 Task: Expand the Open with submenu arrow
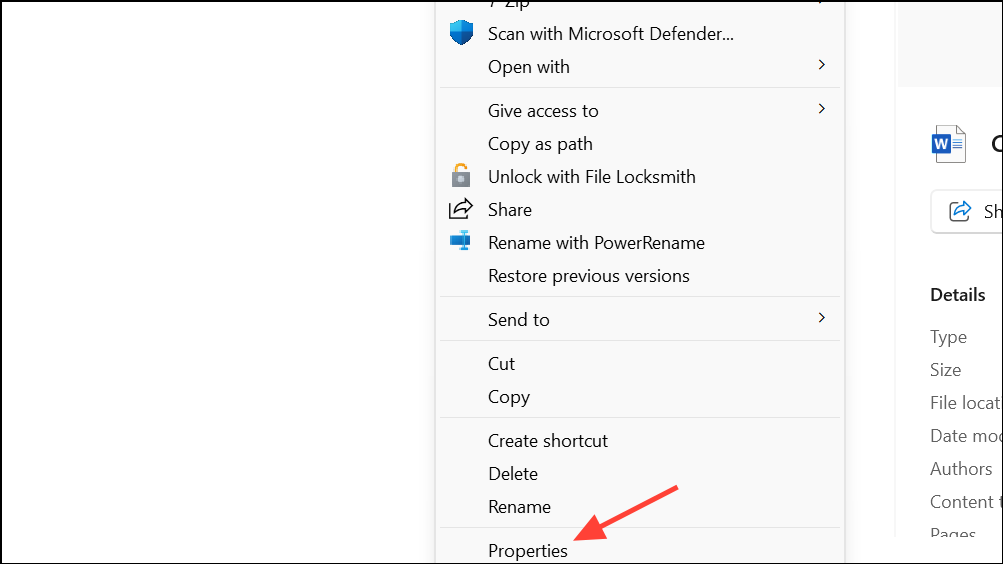(822, 65)
